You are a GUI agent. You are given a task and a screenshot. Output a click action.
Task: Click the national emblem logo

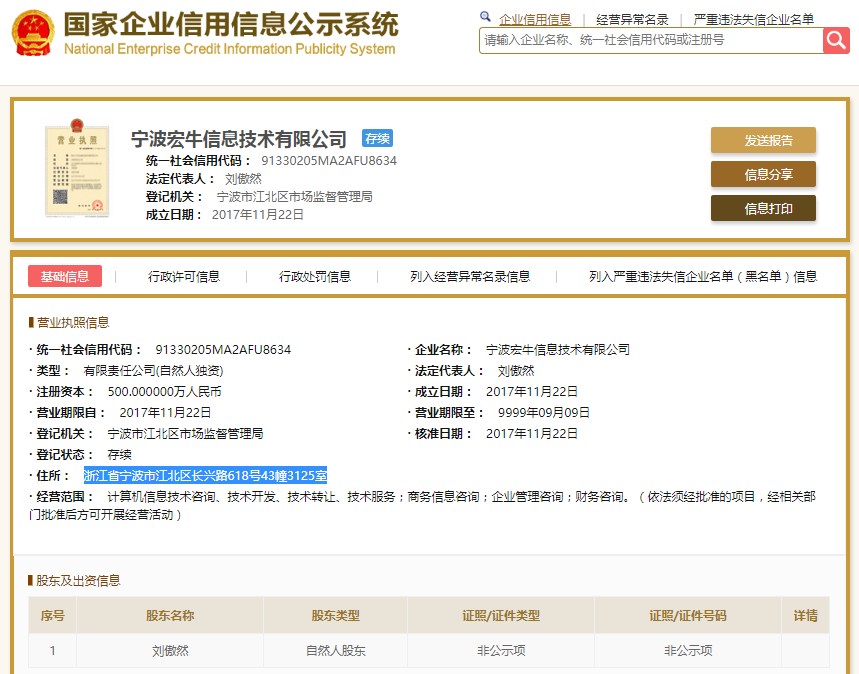pyautogui.click(x=33, y=33)
